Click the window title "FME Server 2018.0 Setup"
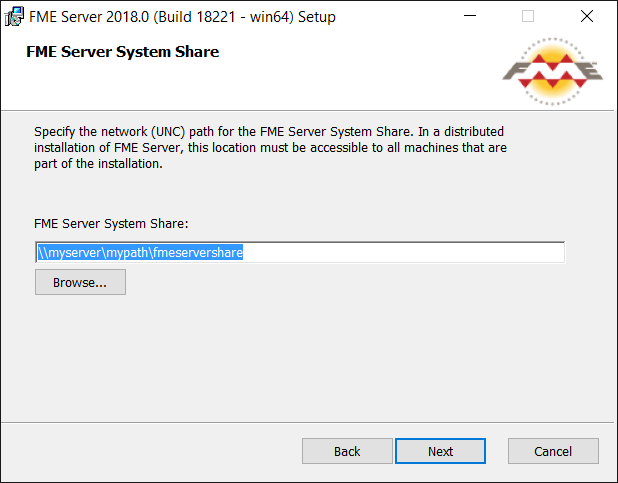The height and width of the screenshot is (483, 618). [182, 17]
